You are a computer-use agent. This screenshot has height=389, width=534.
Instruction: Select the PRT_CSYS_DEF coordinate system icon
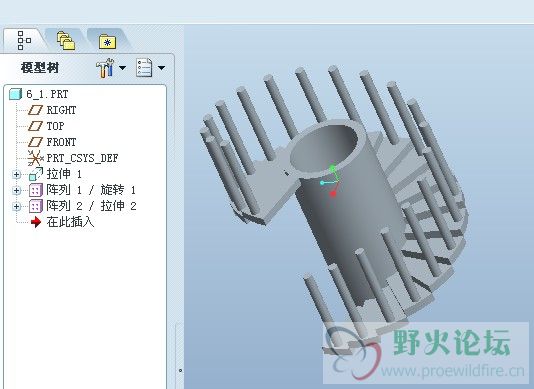(x=35, y=158)
